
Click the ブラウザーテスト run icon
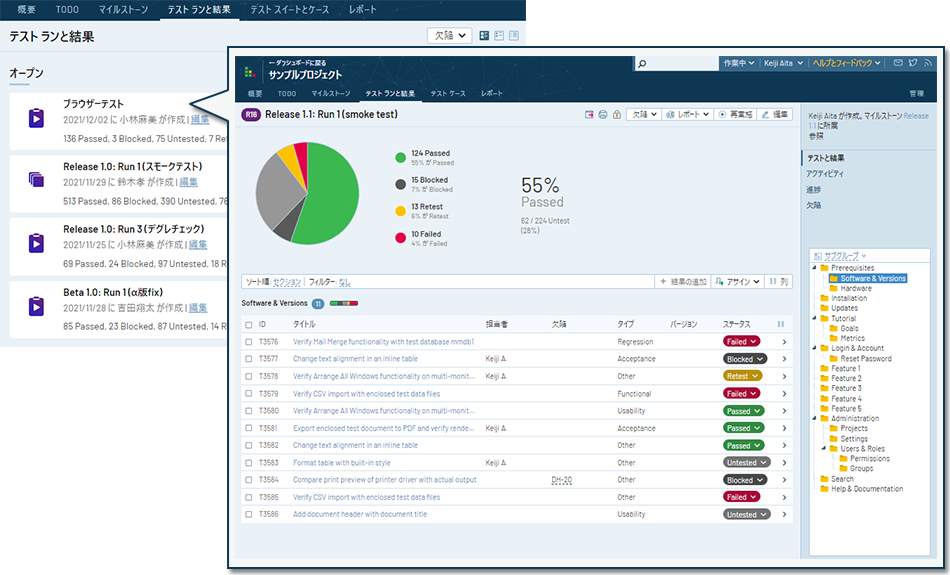click(x=36, y=118)
